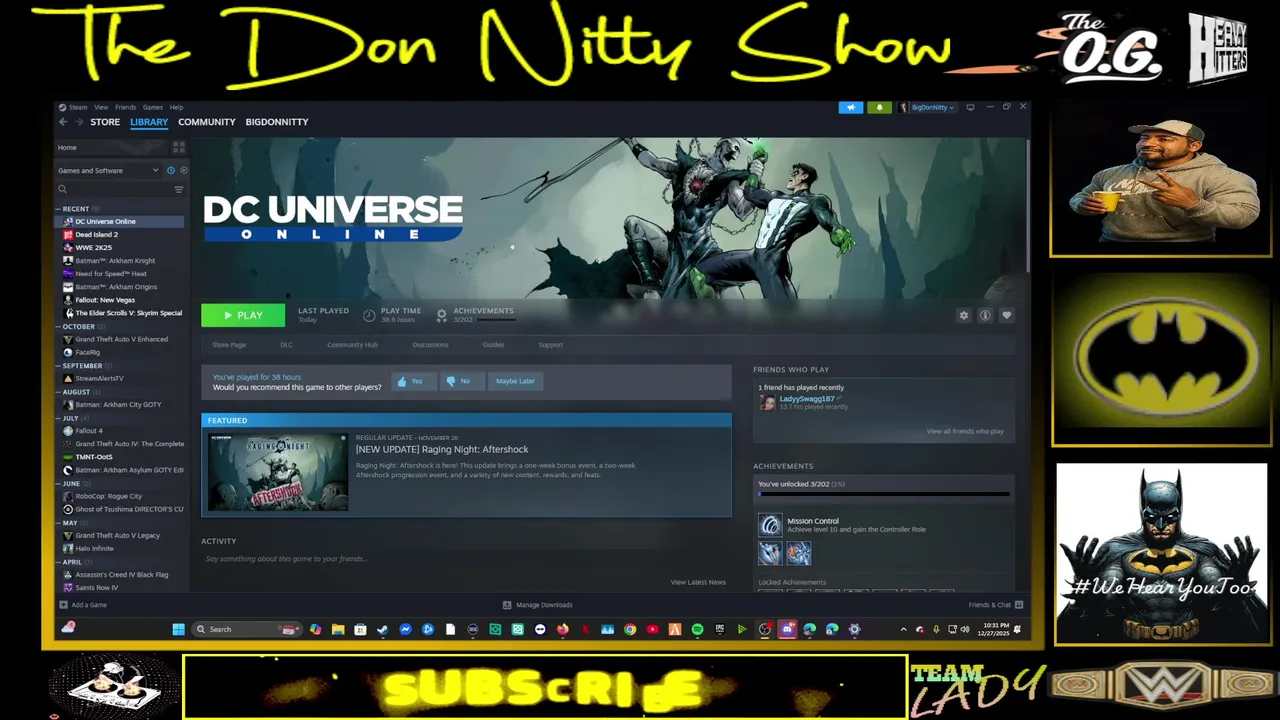
Task: Open the Store Page link
Action: click(229, 345)
